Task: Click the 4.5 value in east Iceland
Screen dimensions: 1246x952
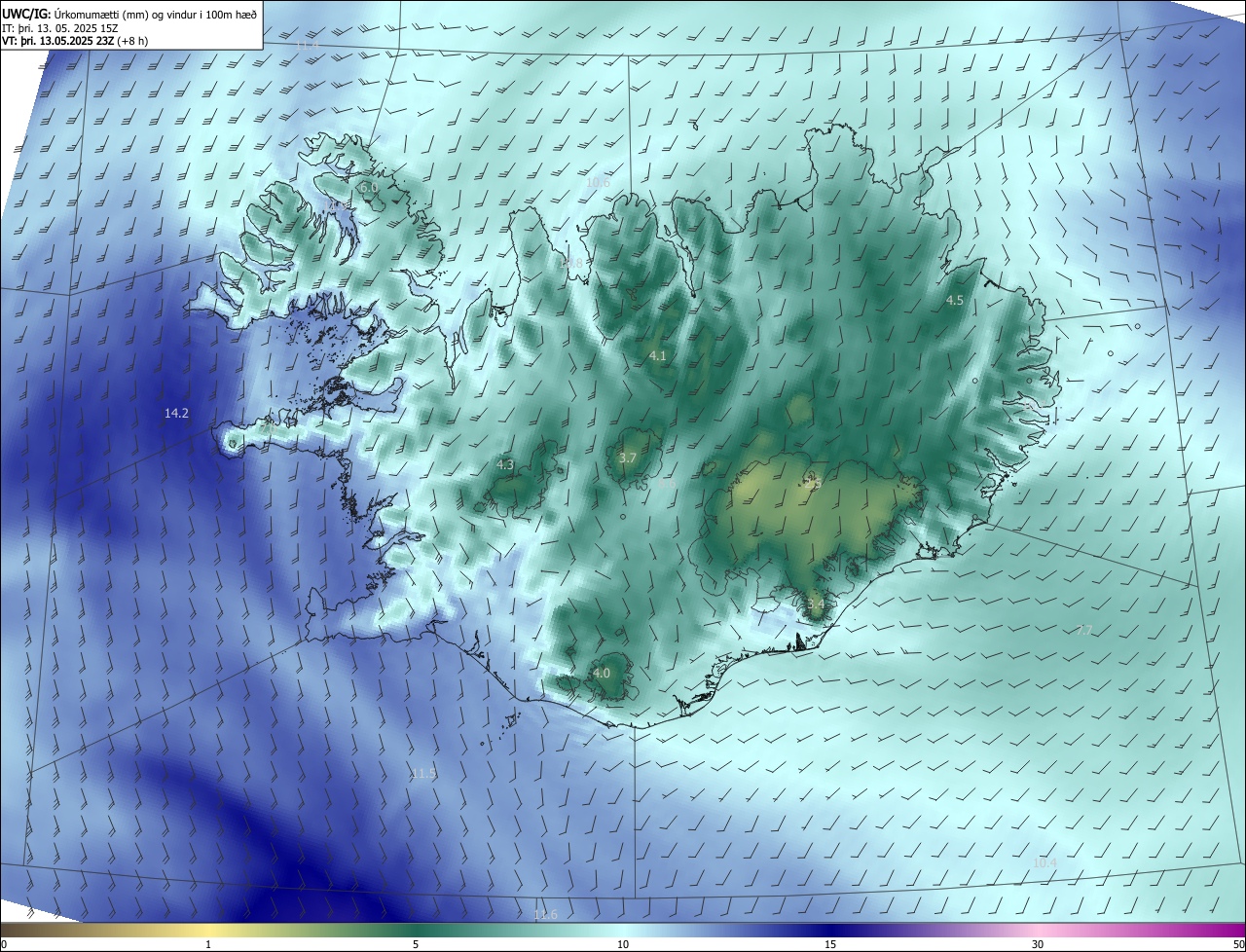Action: coord(955,301)
